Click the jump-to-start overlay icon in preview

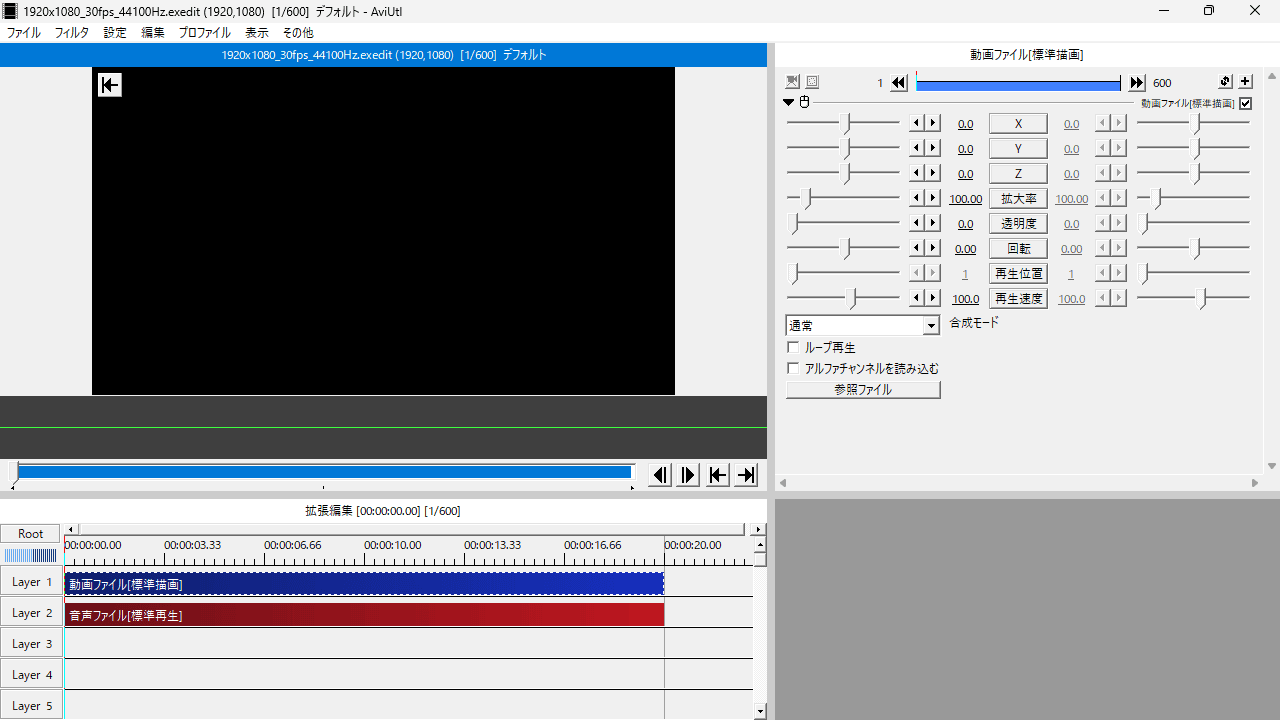pos(110,85)
